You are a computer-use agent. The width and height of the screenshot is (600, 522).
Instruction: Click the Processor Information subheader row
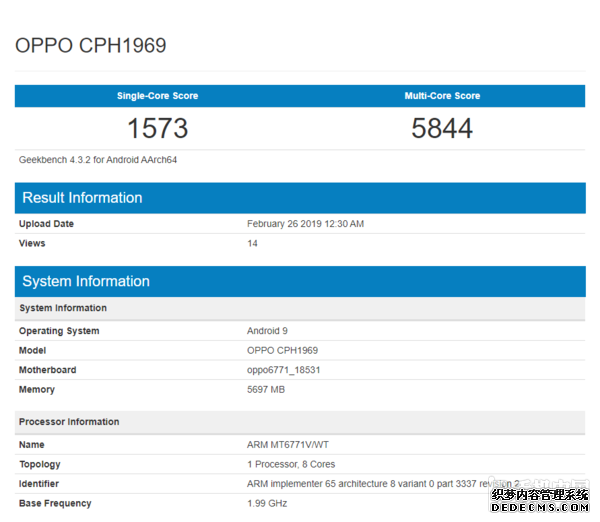point(300,422)
